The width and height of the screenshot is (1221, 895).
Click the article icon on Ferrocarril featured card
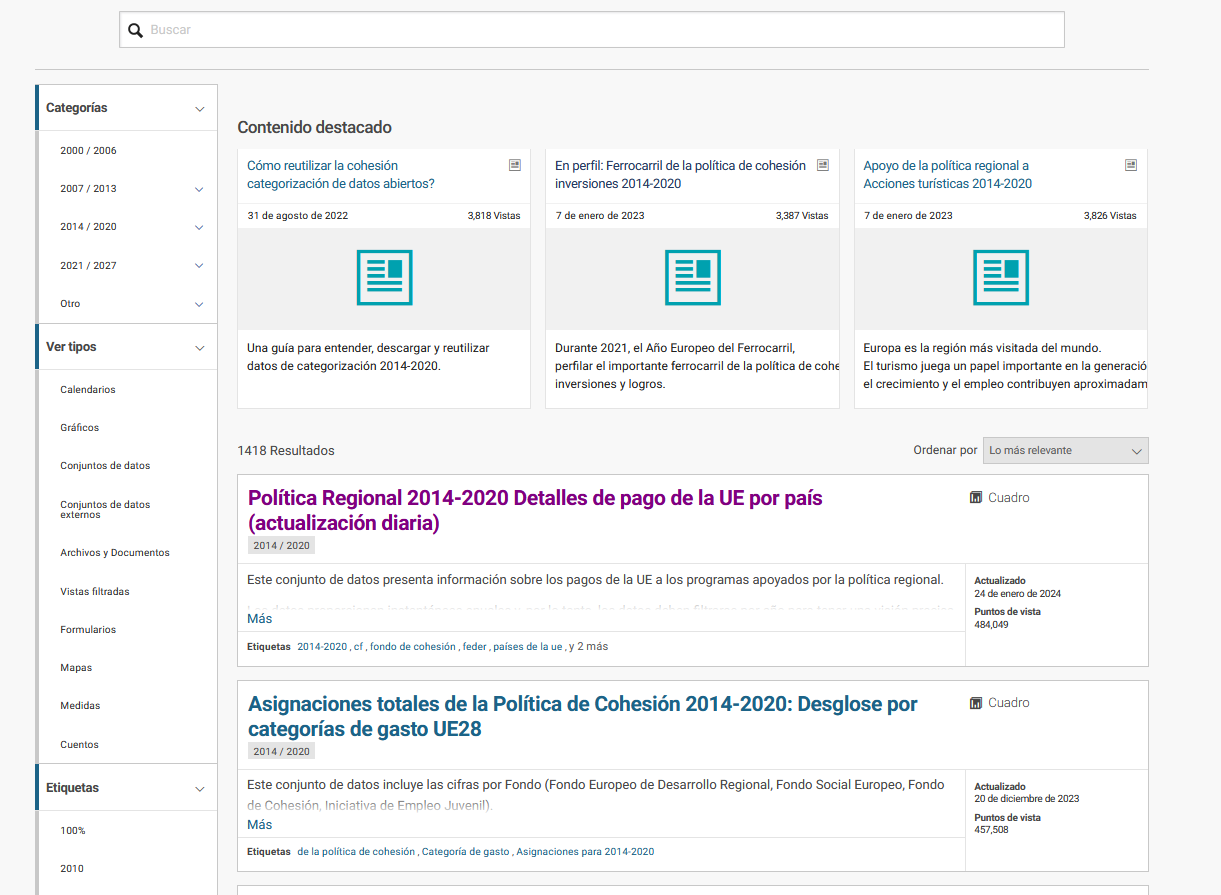pos(822,164)
